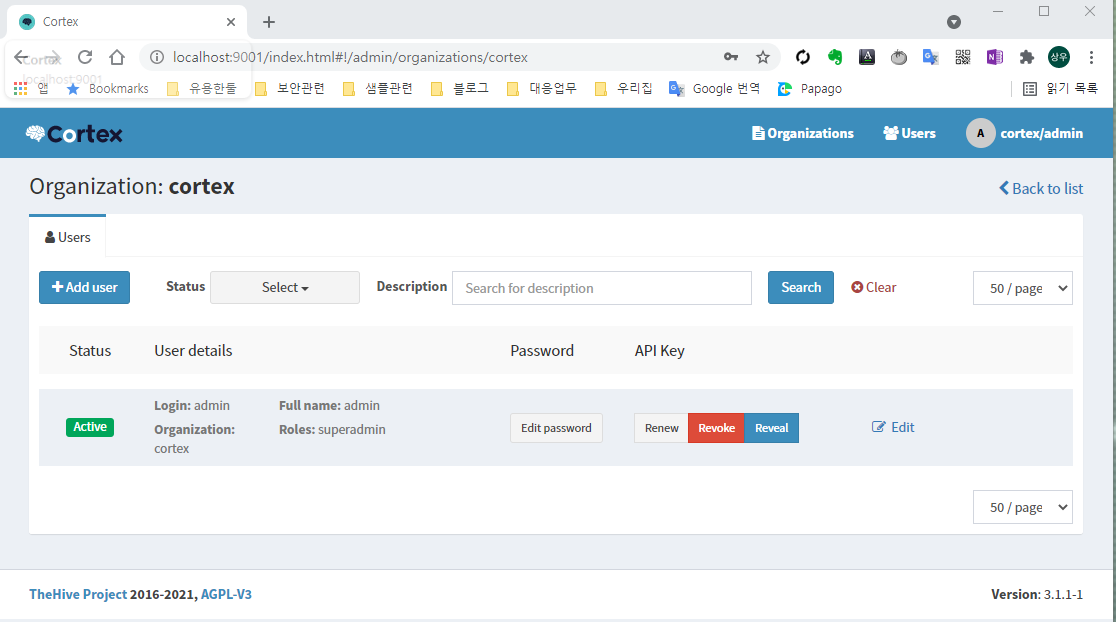Focus the description search field
This screenshot has width=1116, height=622.
tap(601, 288)
